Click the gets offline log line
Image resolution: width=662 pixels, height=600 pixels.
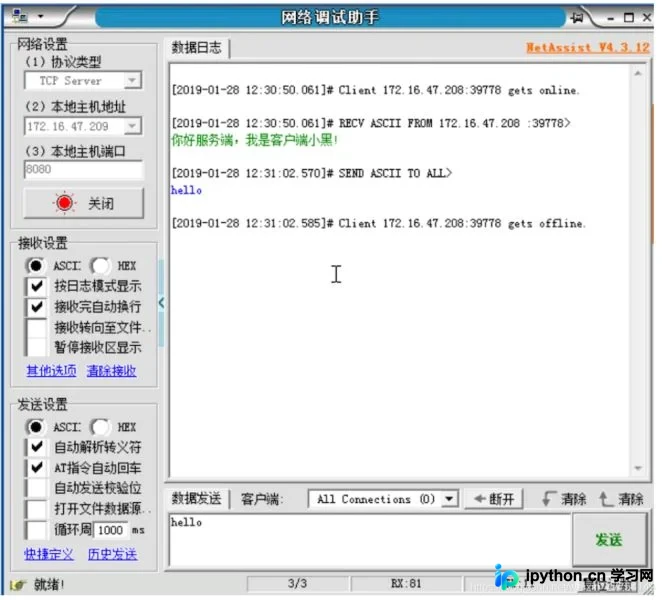point(379,223)
